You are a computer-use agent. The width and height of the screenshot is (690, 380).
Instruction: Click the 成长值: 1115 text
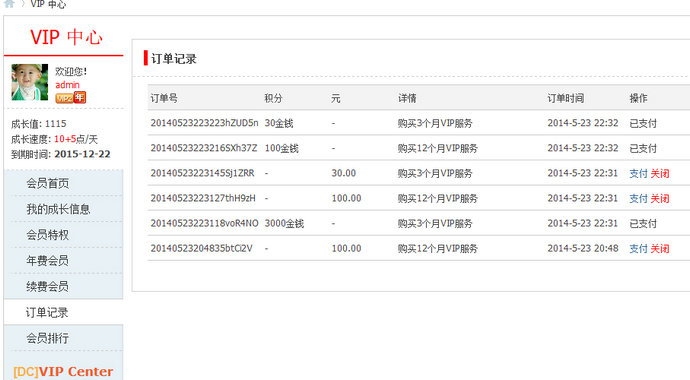[x=39, y=124]
